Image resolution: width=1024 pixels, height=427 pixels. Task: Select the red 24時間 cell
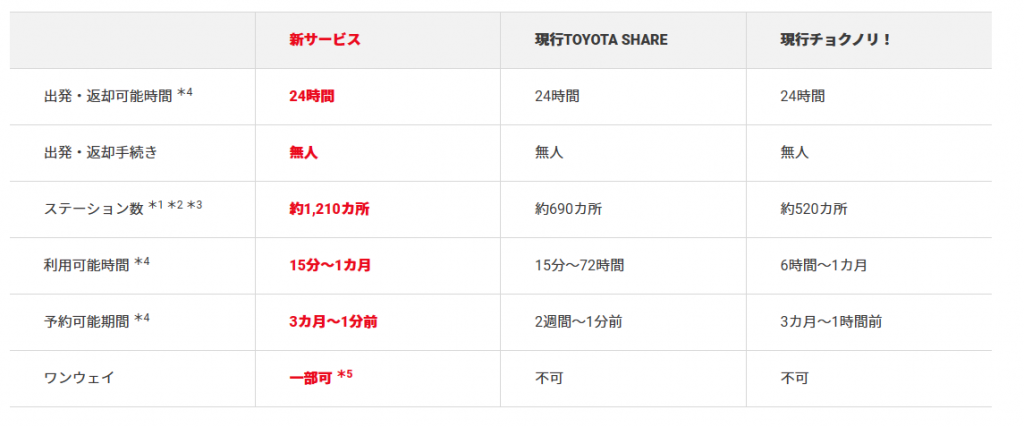tap(312, 97)
